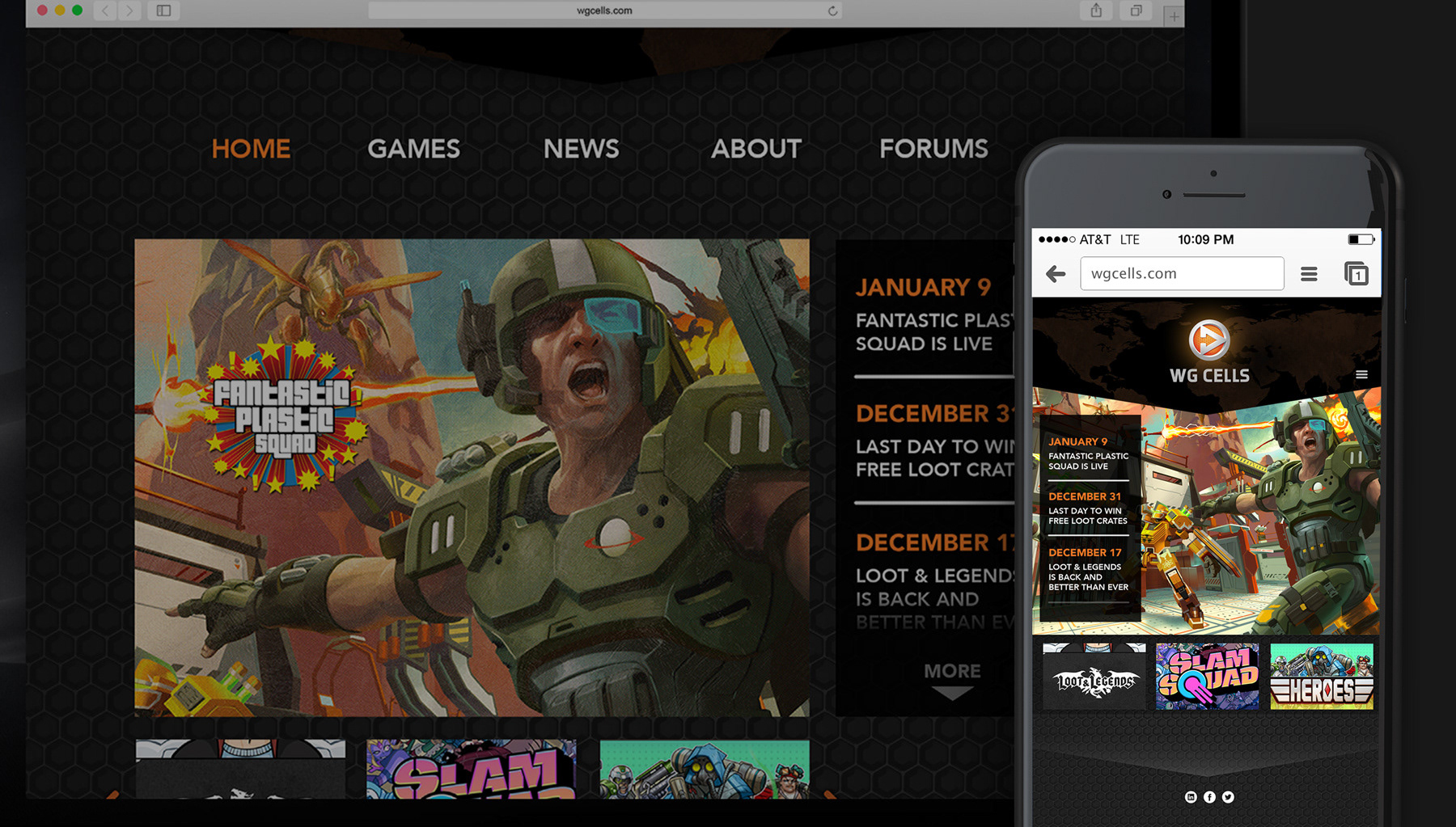Open the FORUMS nav item

[933, 149]
